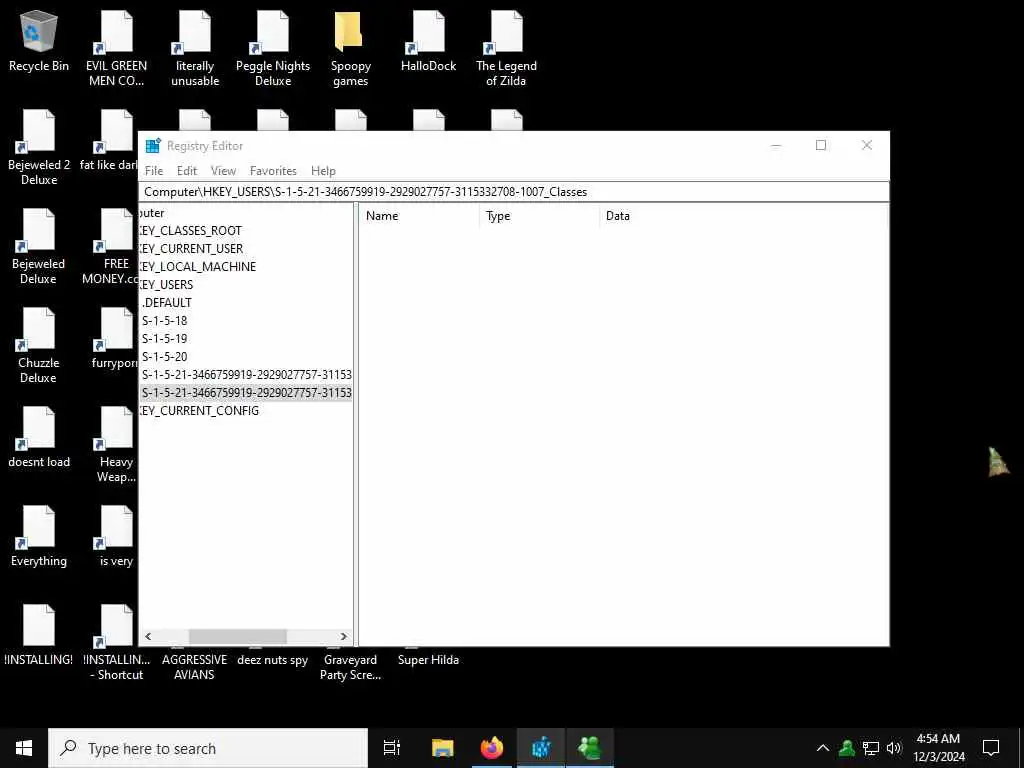Screen dimensions: 1024x768
Task: Click the Computer root node in the tree
Action: [x=152, y=213]
